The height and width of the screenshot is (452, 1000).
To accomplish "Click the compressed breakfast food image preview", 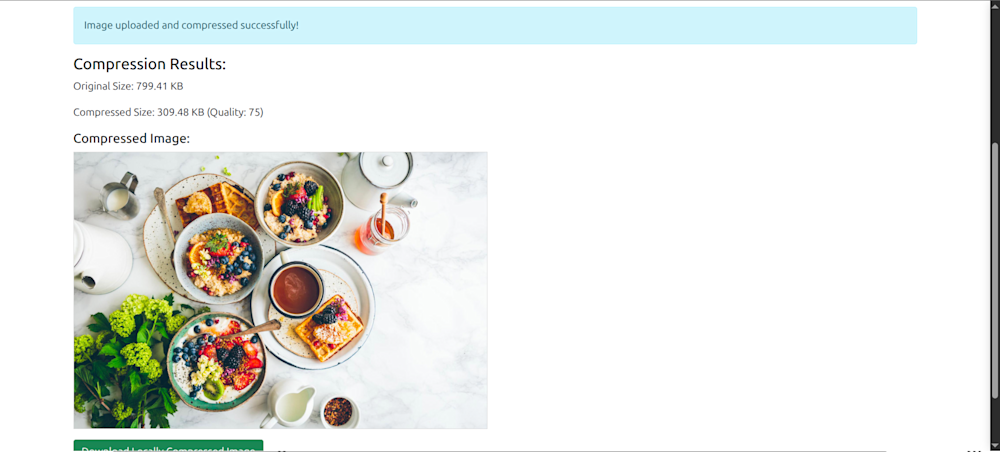I will [281, 290].
